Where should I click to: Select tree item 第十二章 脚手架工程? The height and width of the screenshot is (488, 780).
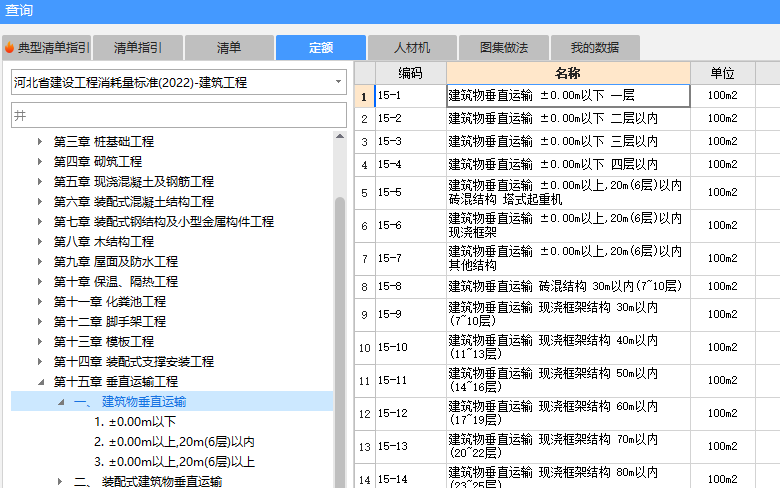coord(109,321)
